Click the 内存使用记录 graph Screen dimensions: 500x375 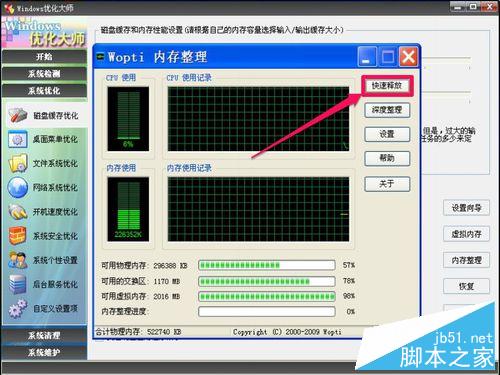click(258, 209)
